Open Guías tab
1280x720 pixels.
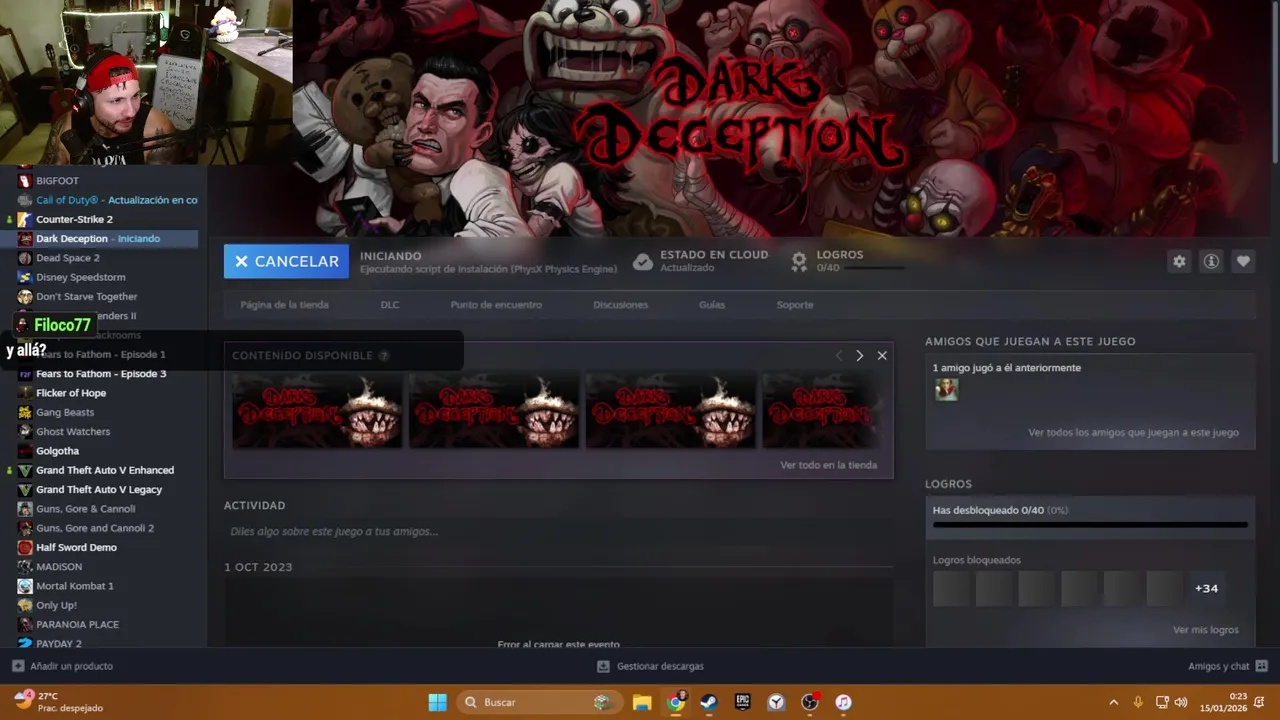(712, 305)
